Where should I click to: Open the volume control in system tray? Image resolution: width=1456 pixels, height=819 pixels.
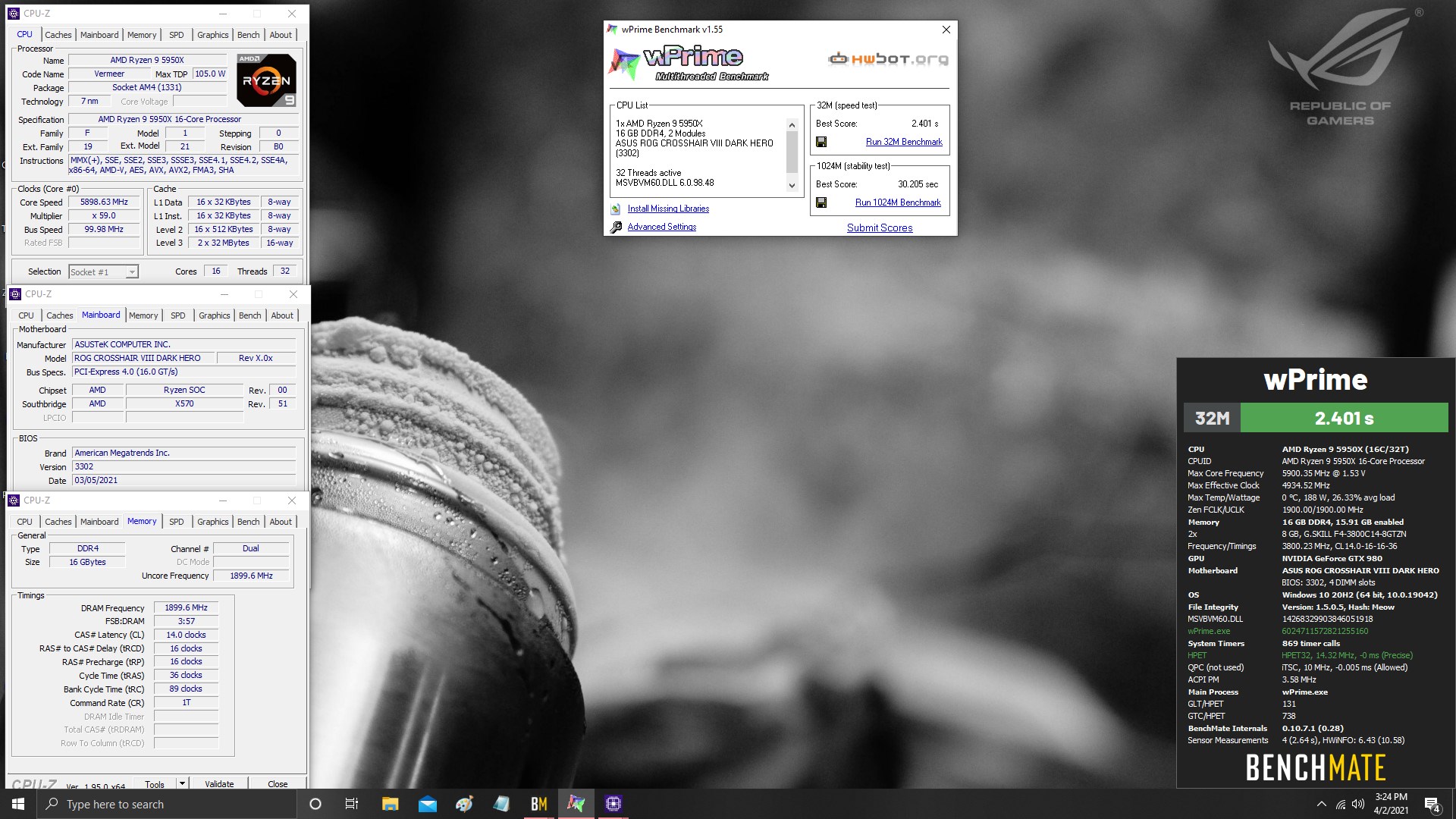tap(1357, 804)
